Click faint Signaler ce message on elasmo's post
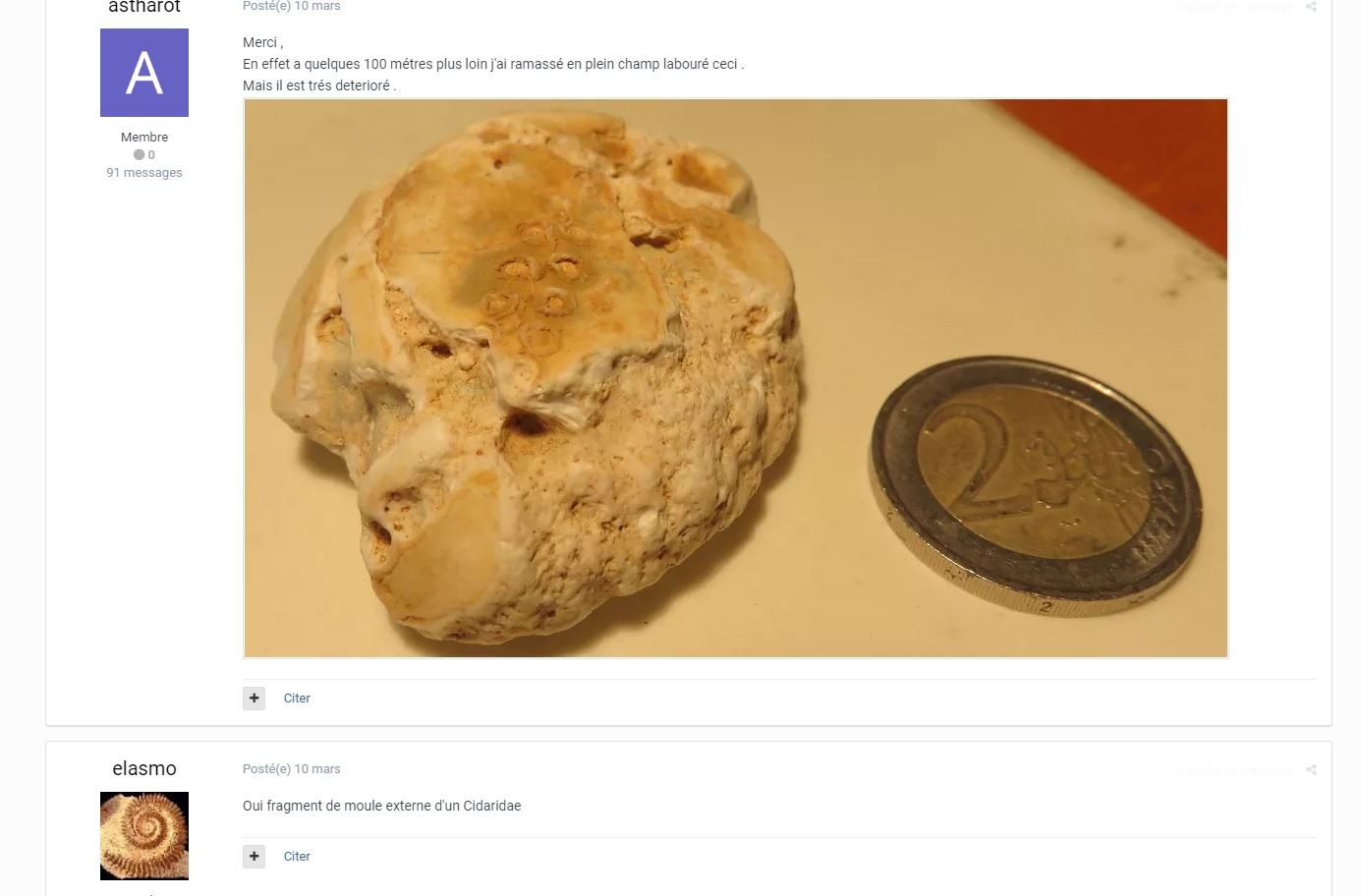The width and height of the screenshot is (1361, 896). tap(1235, 769)
